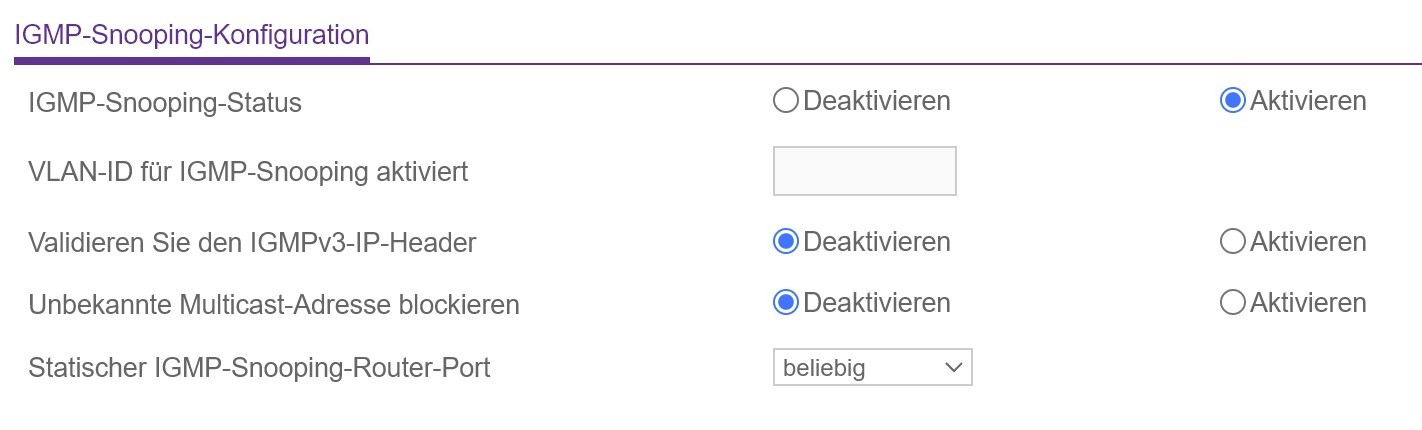Open the static router port 'beliebig' dropdown
This screenshot has width=1422, height=430.
coord(860,368)
